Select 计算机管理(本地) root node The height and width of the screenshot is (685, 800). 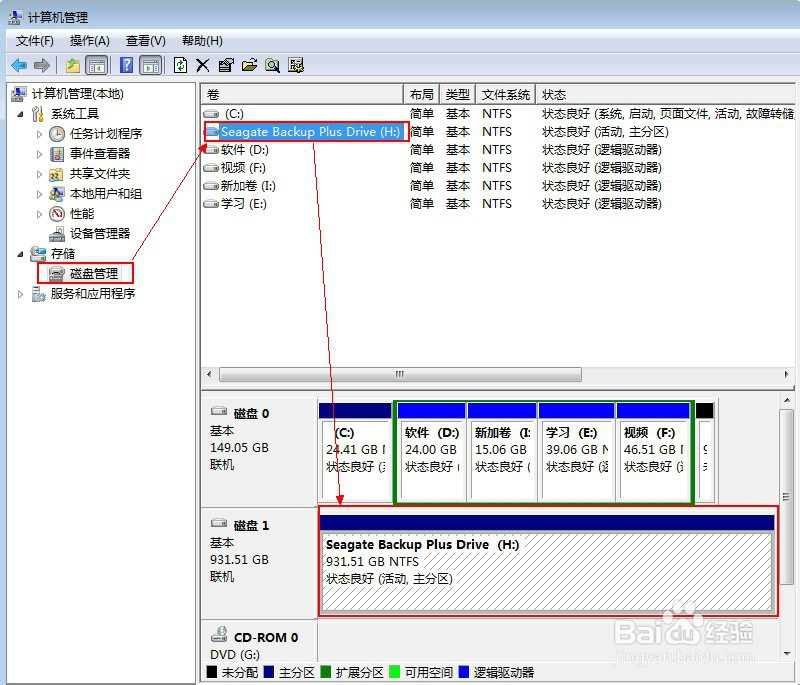point(78,94)
